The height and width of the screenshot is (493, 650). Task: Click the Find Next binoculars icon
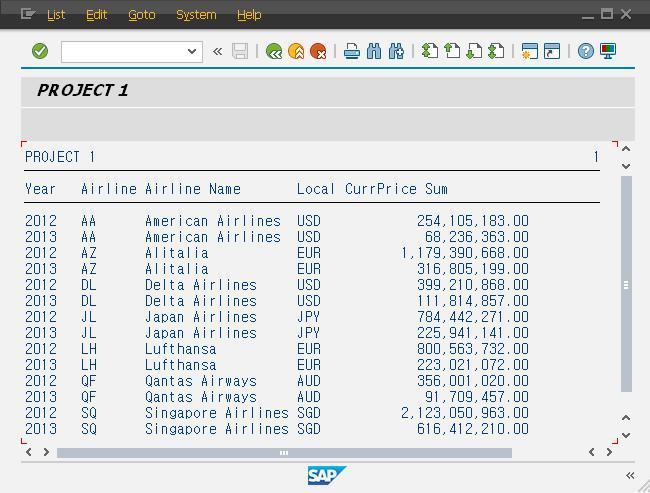pos(396,51)
